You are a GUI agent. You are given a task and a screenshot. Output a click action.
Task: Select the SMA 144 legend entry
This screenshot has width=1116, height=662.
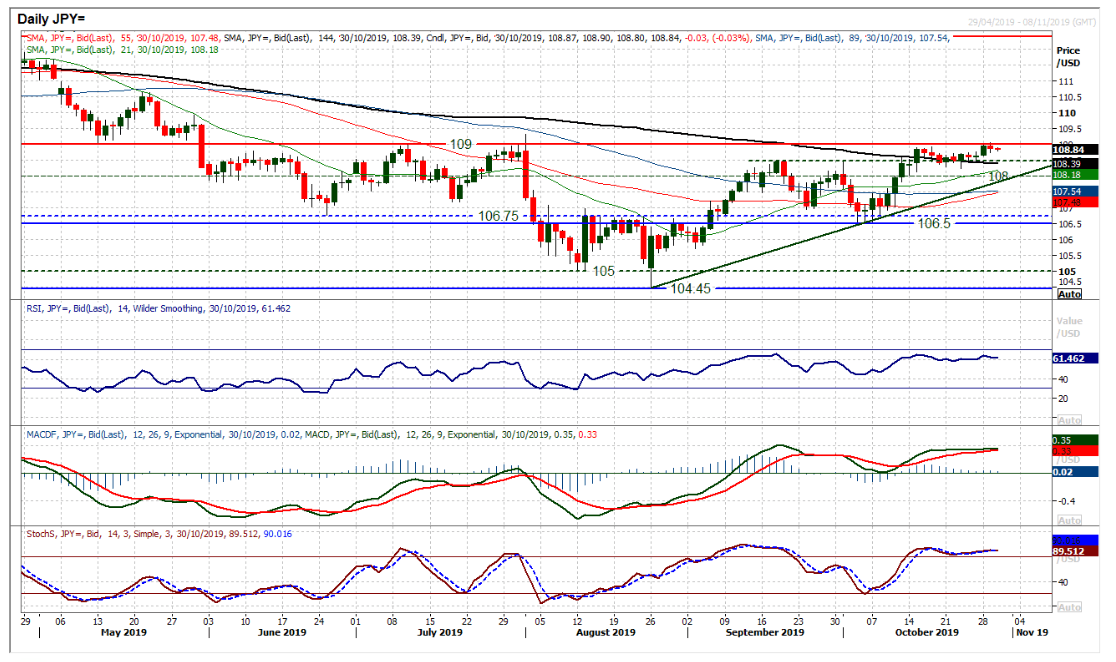pos(332,36)
